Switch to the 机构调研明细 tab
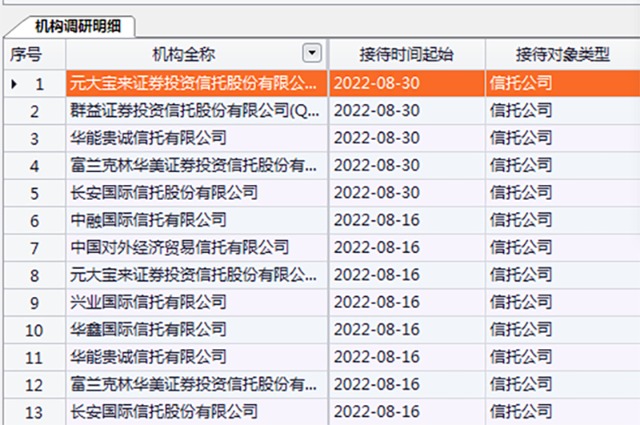Image resolution: width=640 pixels, height=425 pixels. pos(78,26)
